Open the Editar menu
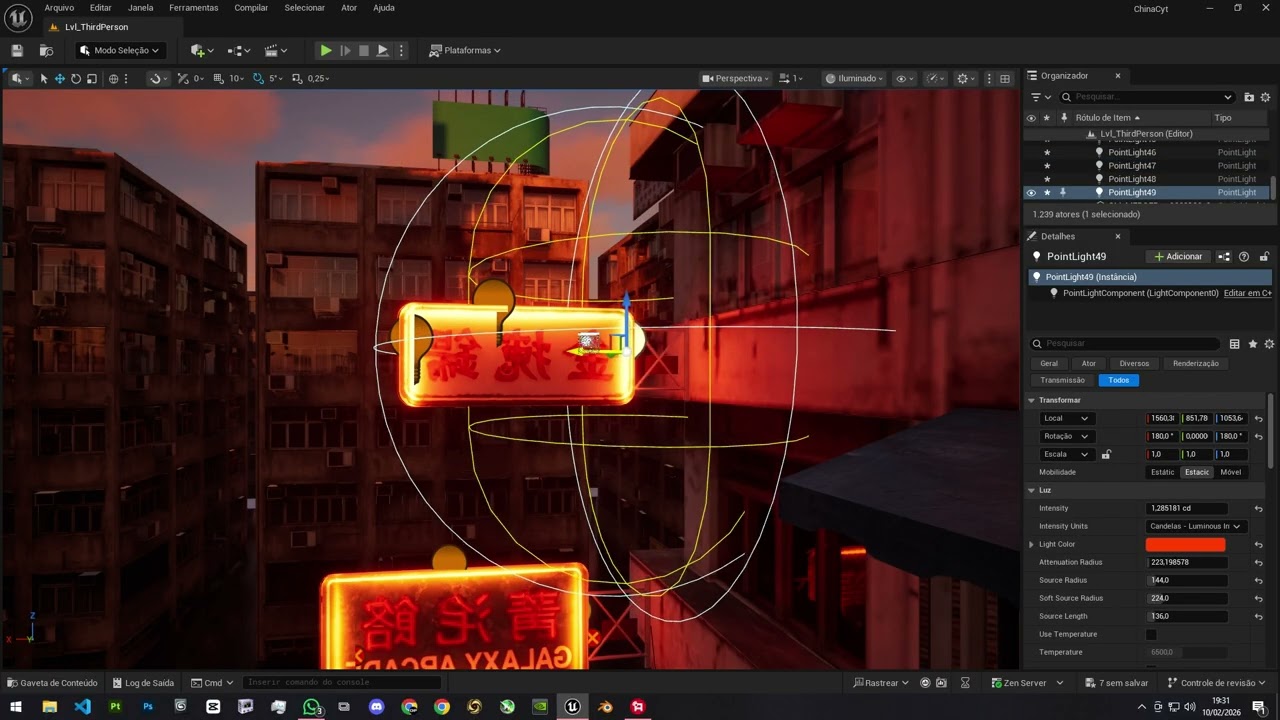The width and height of the screenshot is (1280, 720). [x=101, y=7]
